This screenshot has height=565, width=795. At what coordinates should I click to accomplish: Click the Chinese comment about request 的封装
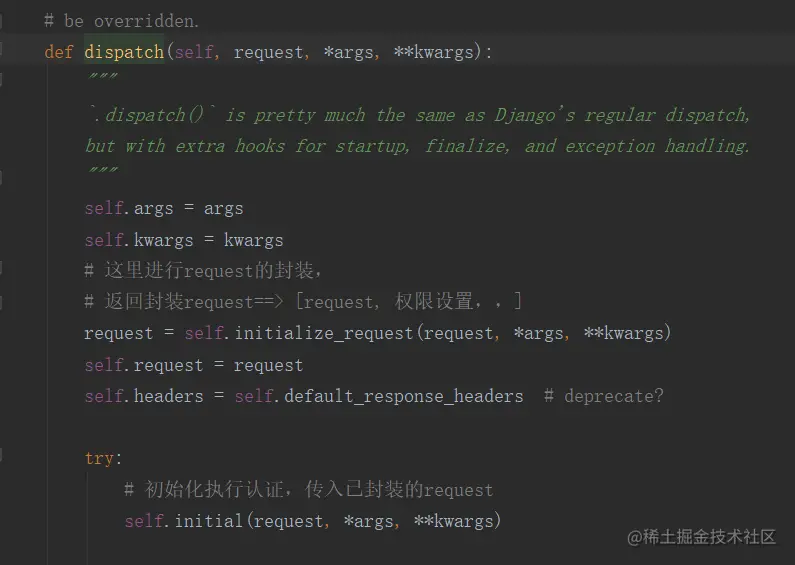203,270
